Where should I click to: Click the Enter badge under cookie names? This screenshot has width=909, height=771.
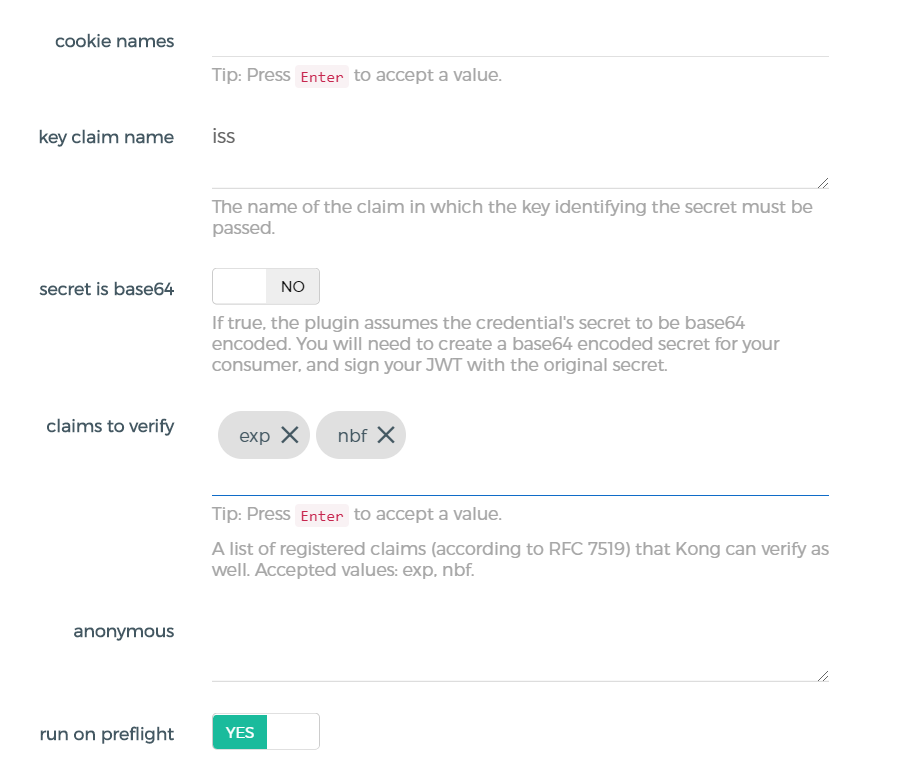[321, 75]
